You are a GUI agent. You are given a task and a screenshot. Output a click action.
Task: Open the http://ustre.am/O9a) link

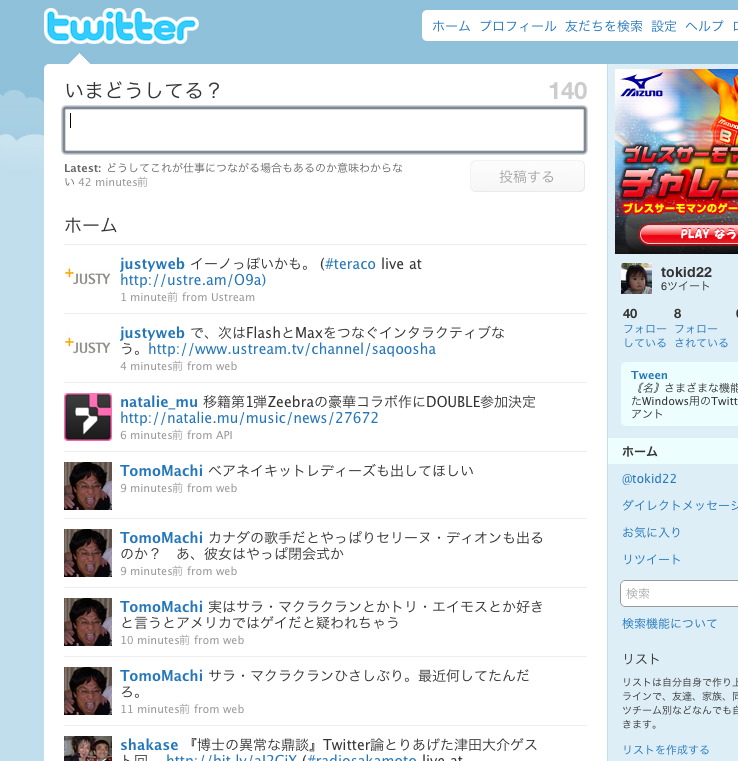point(193,280)
